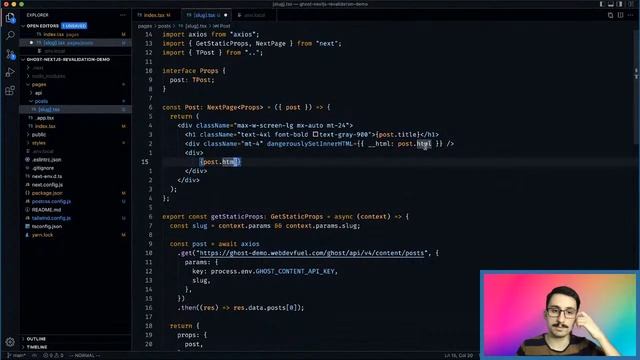This screenshot has height=360, width=640.
Task: Open the editor's more actions ellipsis
Action: pos(631,15)
